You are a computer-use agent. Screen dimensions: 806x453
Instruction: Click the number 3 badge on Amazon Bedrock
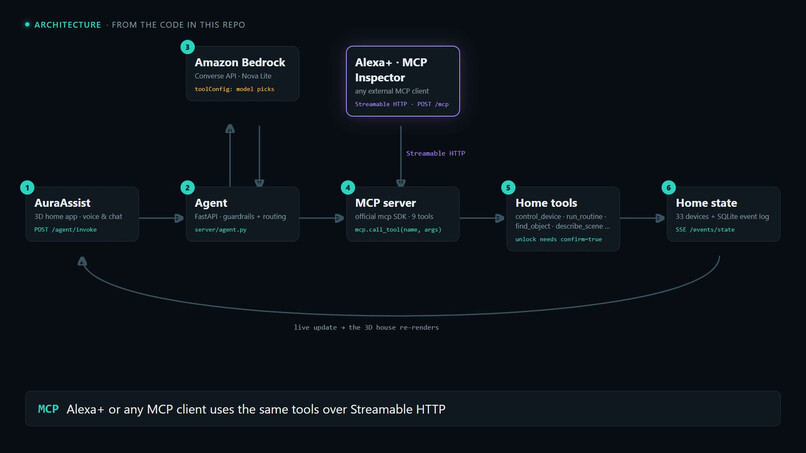tap(188, 47)
